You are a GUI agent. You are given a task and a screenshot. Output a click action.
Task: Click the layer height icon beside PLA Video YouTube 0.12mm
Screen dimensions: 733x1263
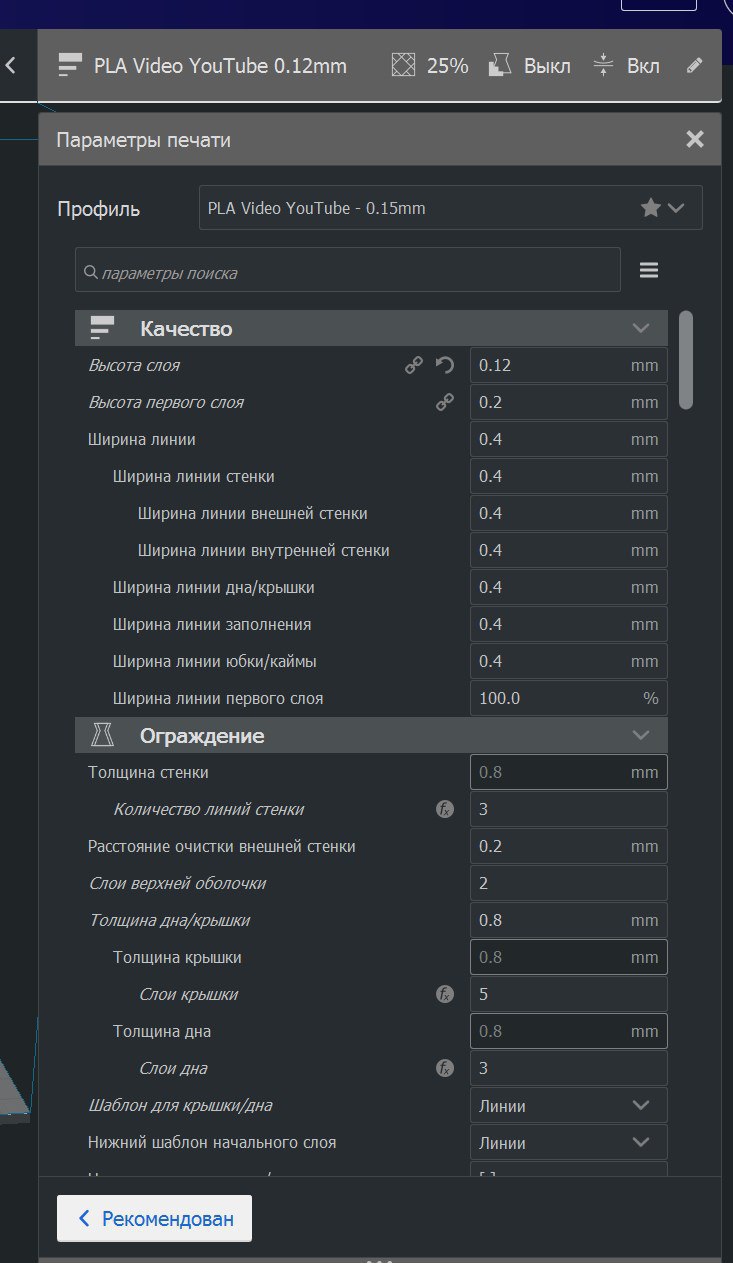tap(69, 66)
